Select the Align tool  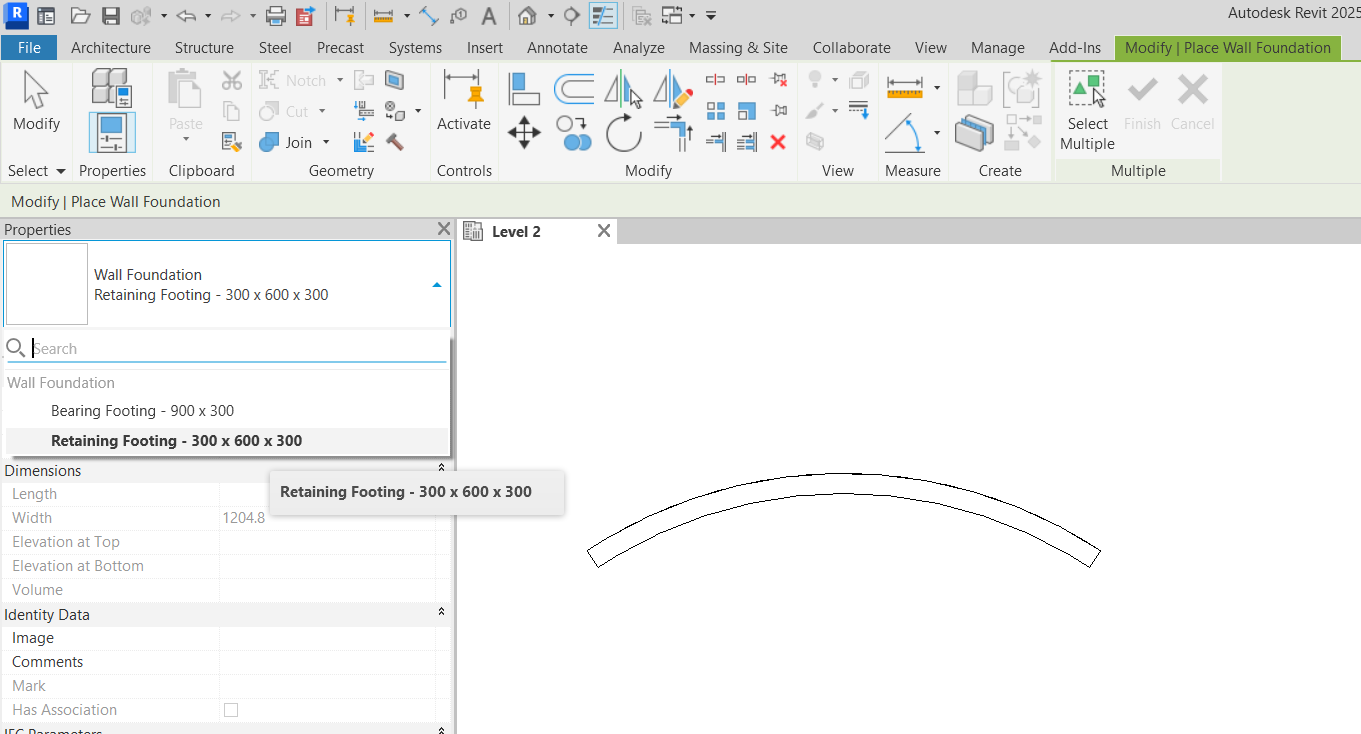click(x=524, y=90)
